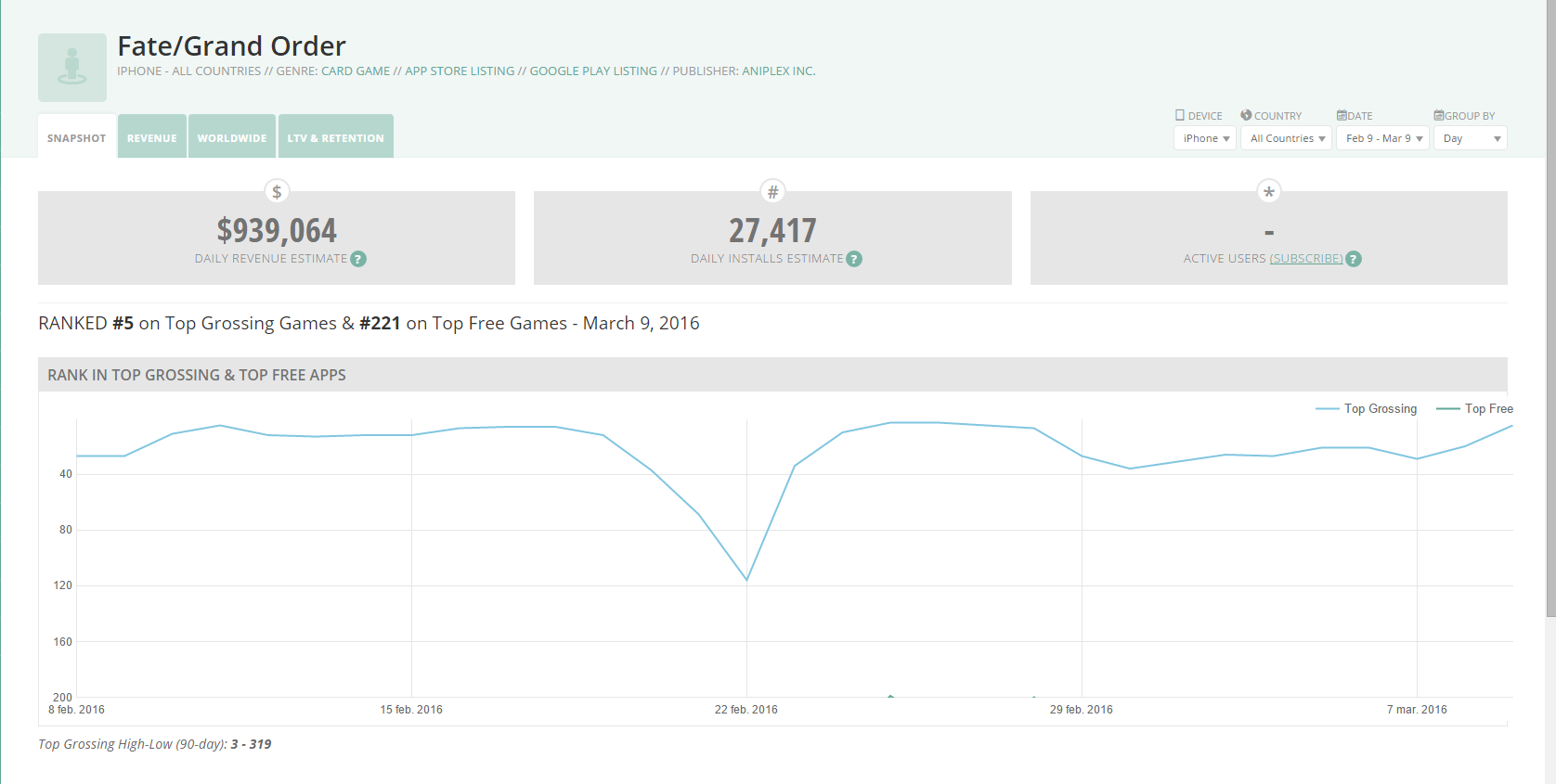This screenshot has width=1556, height=784.
Task: Click the hash installs icon
Action: [x=772, y=192]
